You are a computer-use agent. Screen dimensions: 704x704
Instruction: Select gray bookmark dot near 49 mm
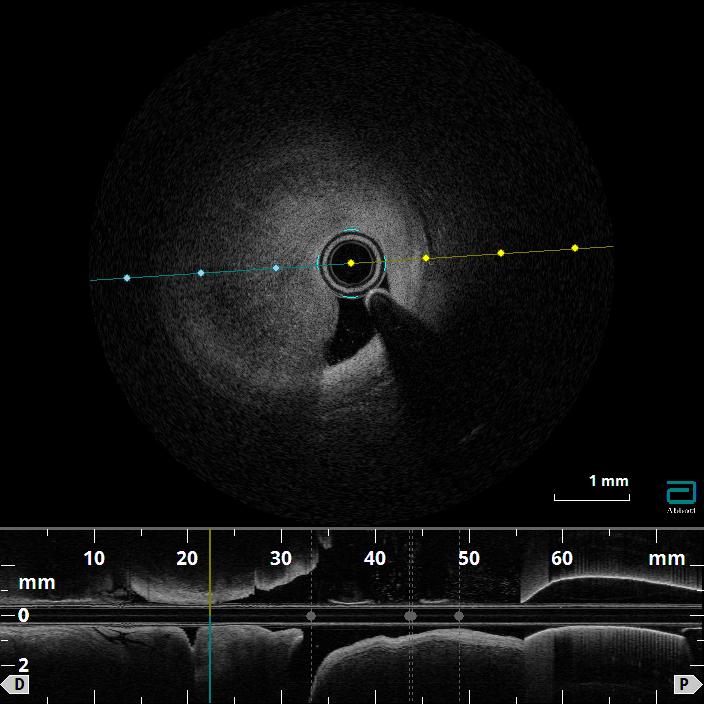(459, 616)
